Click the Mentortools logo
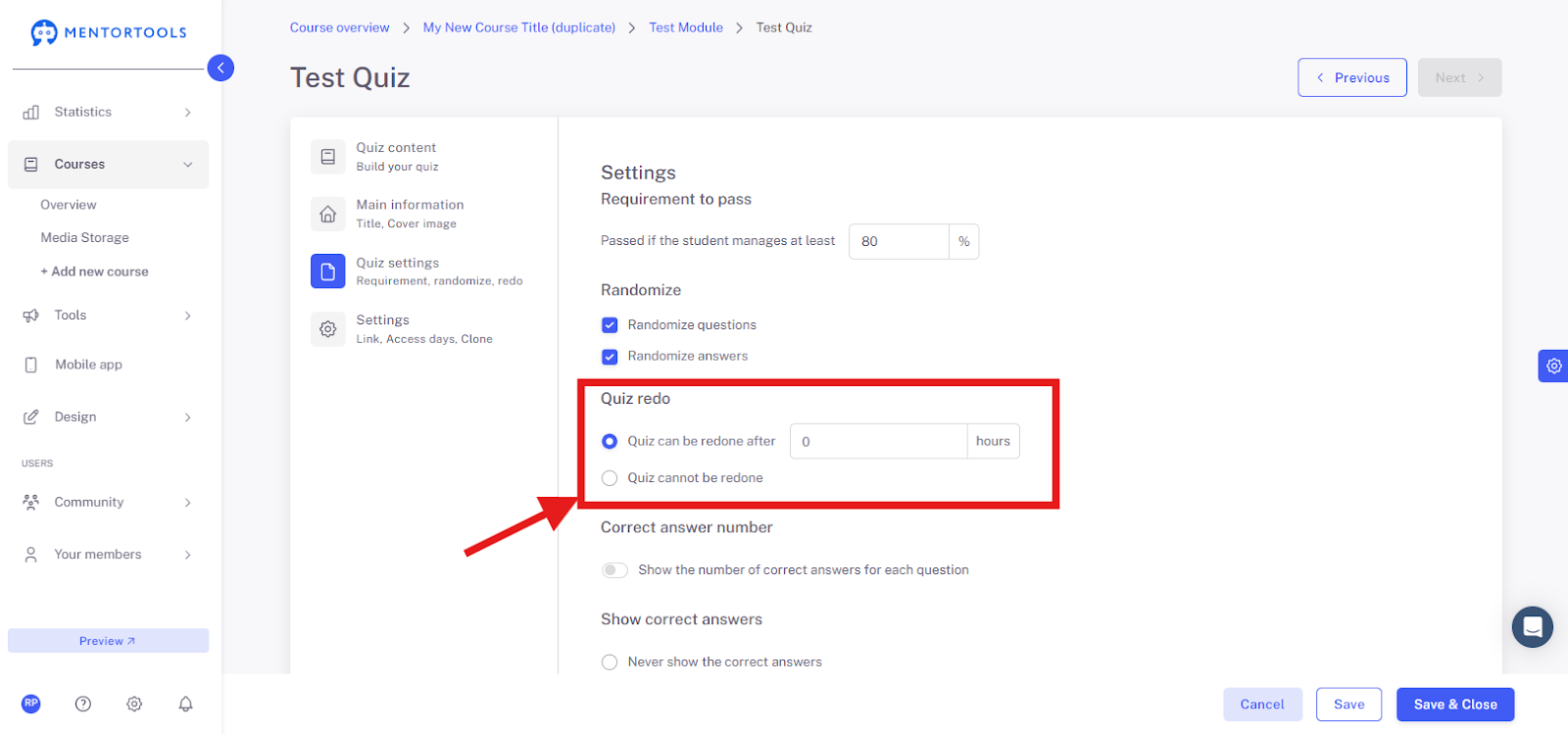1568x734 pixels. 108,32
